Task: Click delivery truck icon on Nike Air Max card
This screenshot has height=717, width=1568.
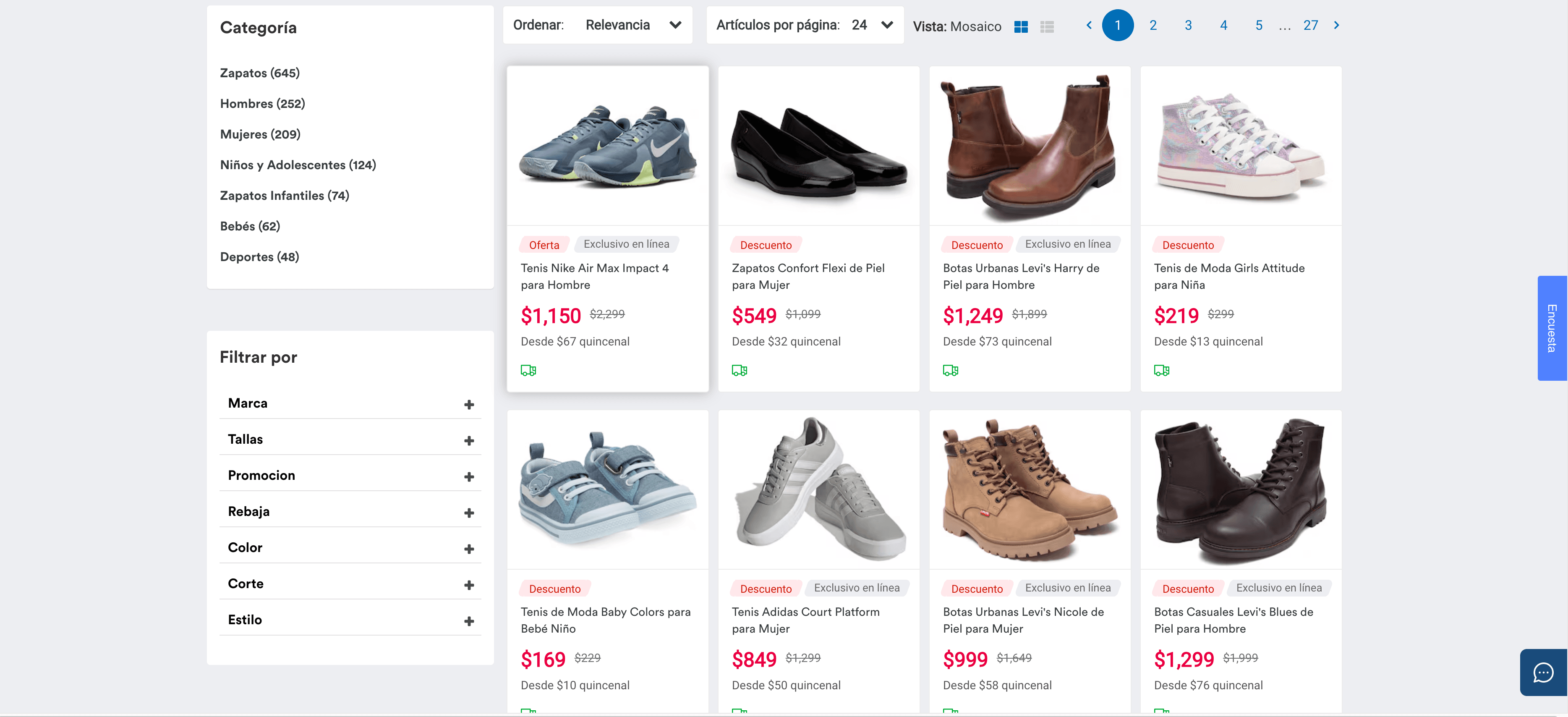Action: (x=528, y=370)
